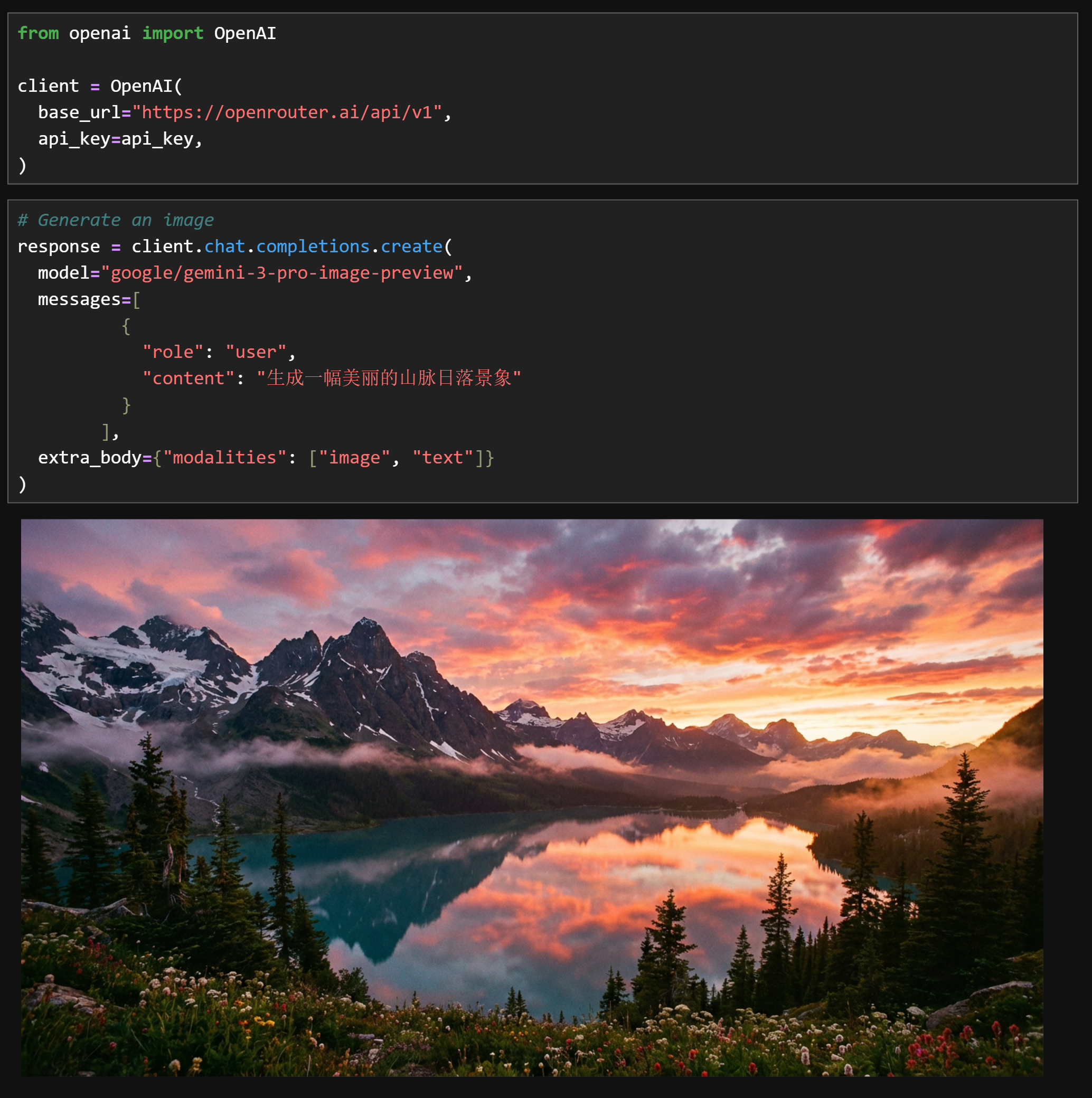Click the "role": "user" line

click(x=219, y=352)
